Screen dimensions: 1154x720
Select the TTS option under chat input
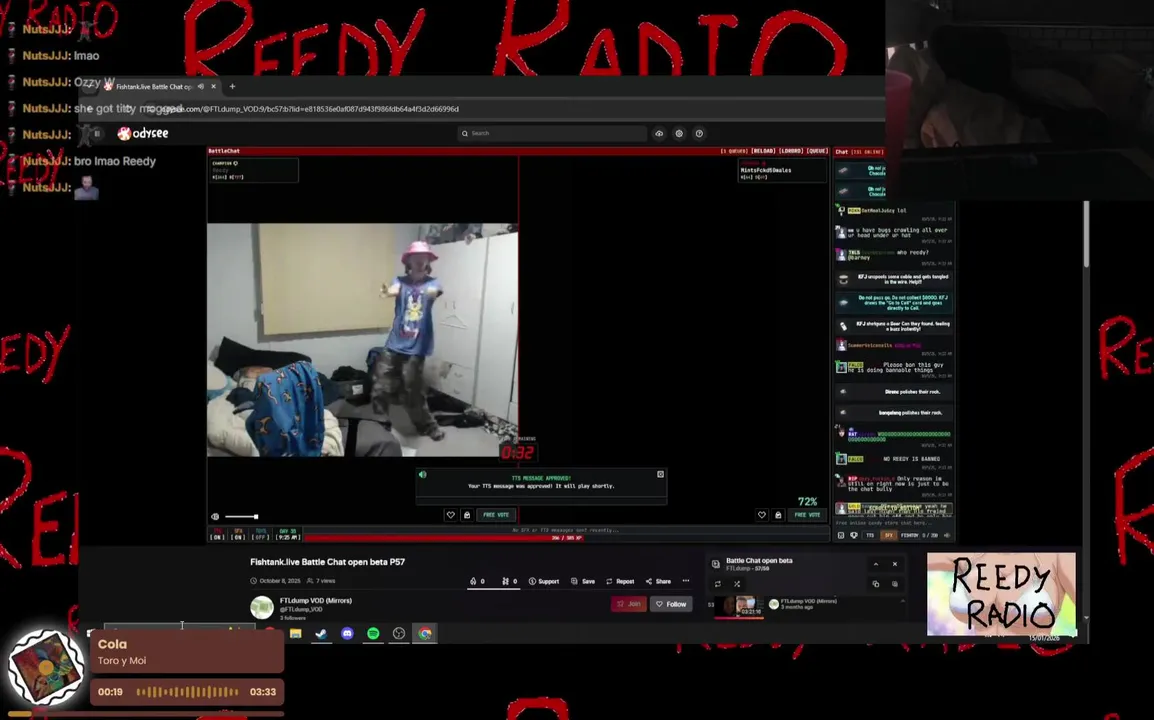click(x=870, y=535)
